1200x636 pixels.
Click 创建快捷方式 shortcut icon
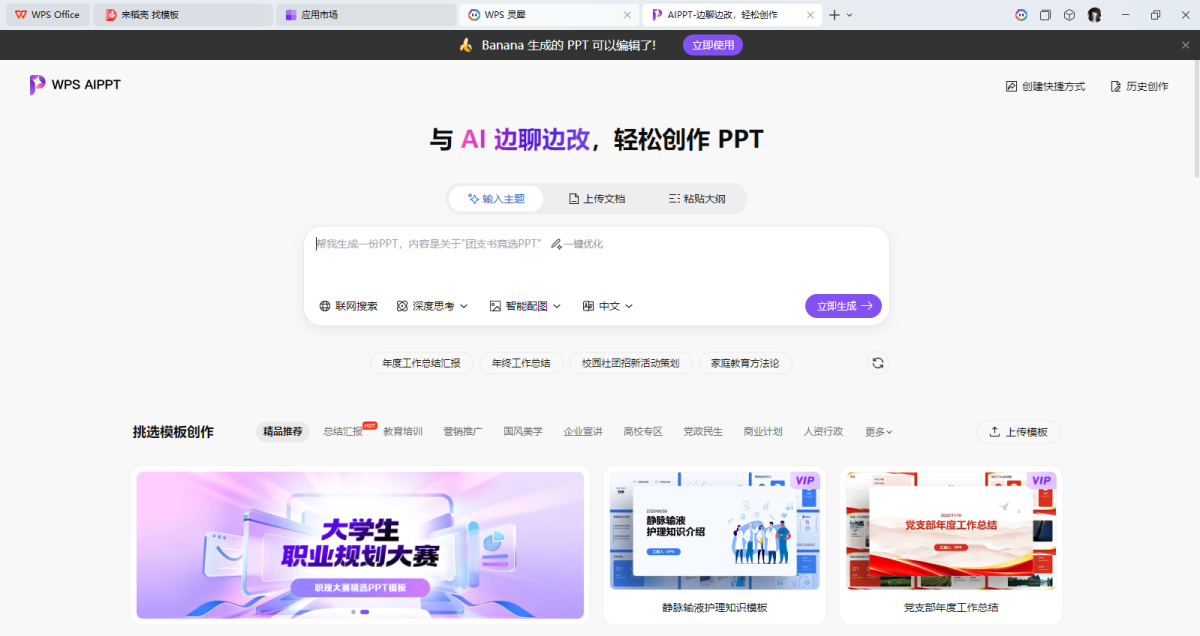(x=1011, y=86)
